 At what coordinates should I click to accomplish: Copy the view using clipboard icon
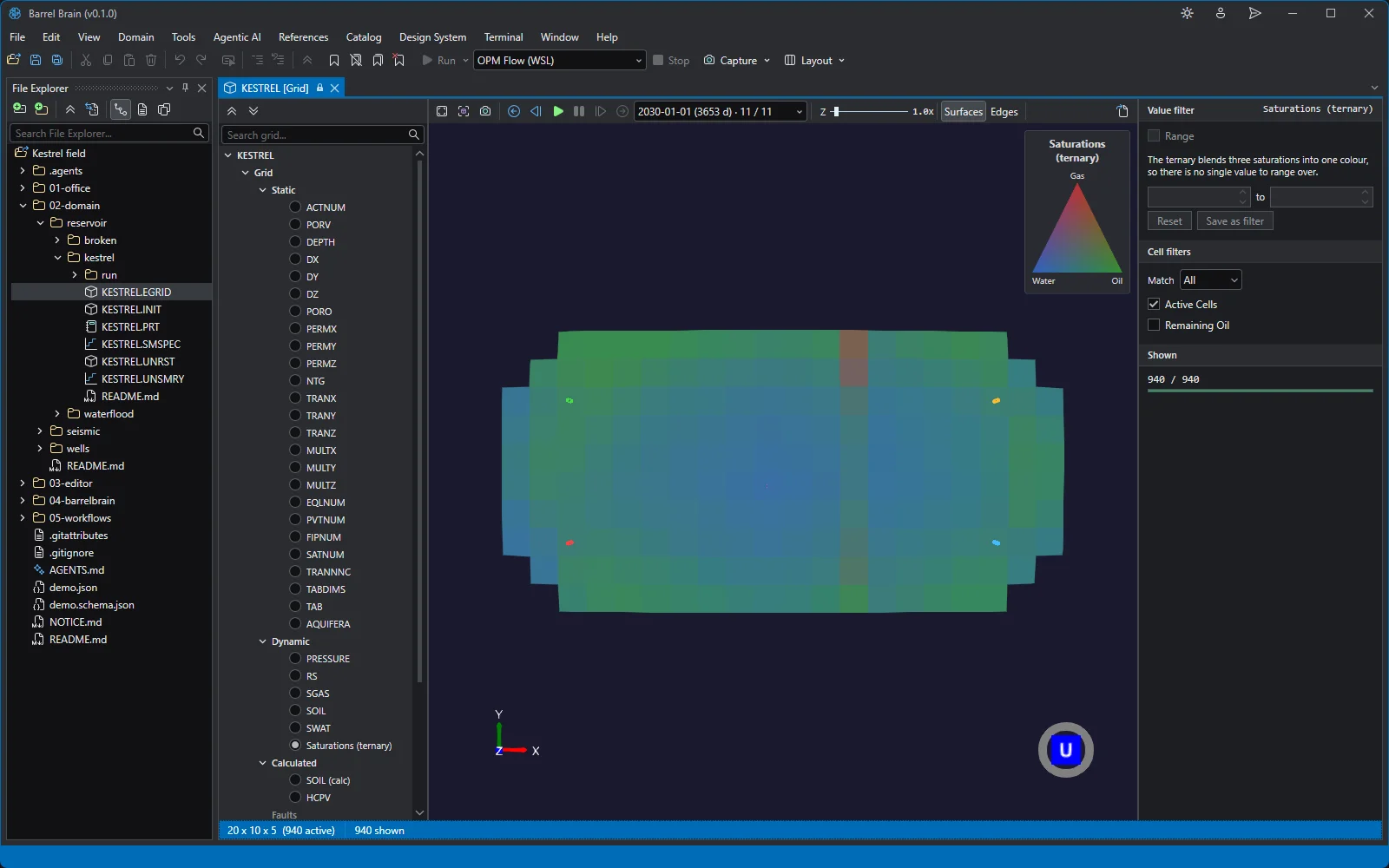click(x=1122, y=111)
